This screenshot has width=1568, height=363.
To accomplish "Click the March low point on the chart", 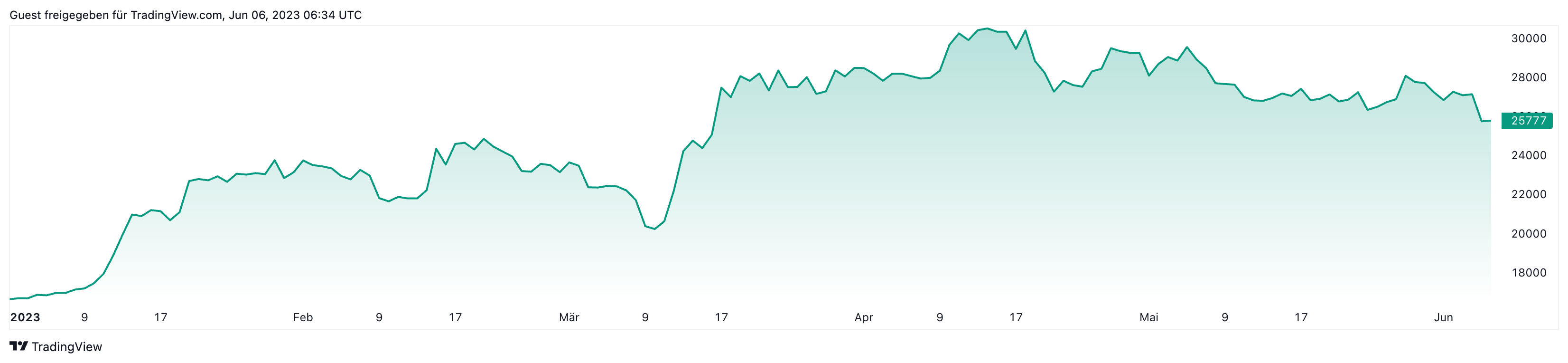I will tap(654, 229).
